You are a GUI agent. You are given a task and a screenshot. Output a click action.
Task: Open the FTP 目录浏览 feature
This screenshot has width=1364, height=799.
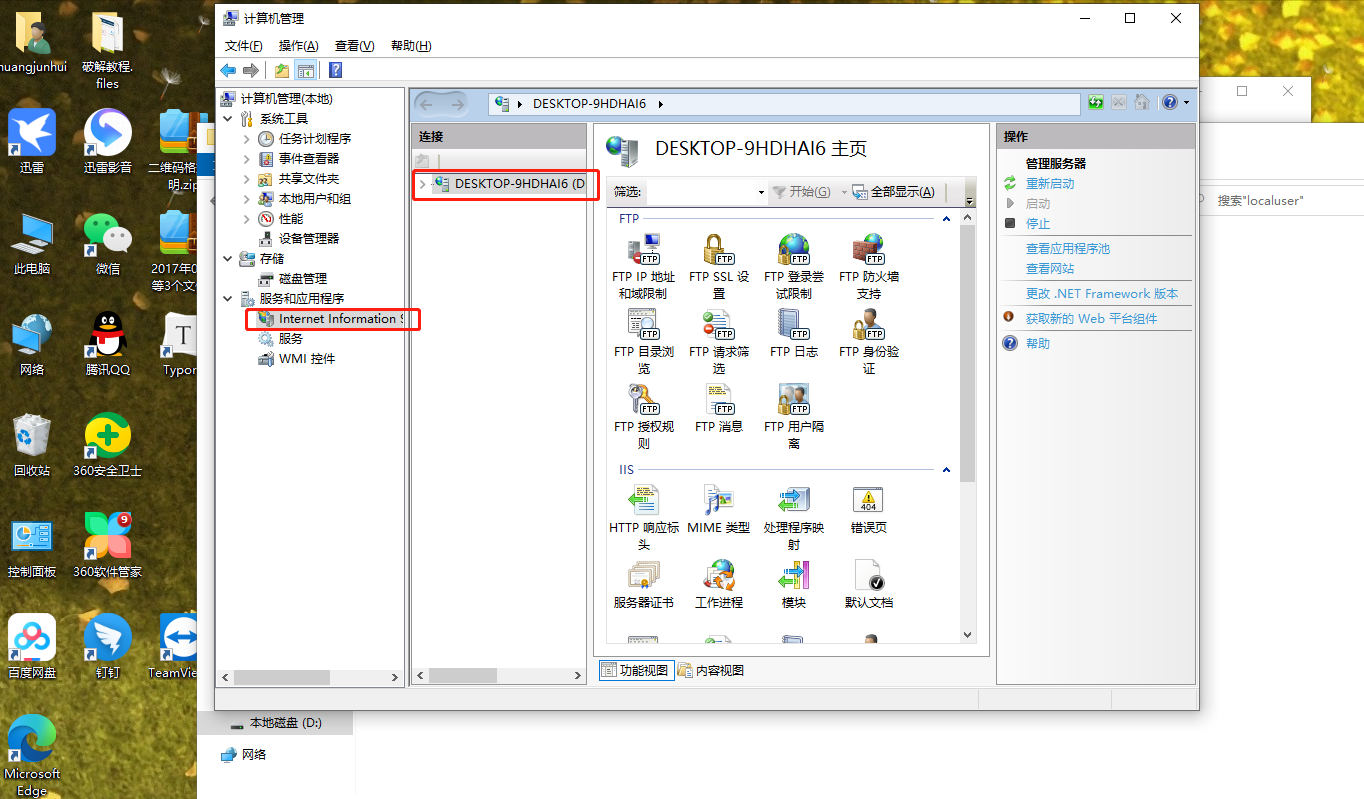644,341
